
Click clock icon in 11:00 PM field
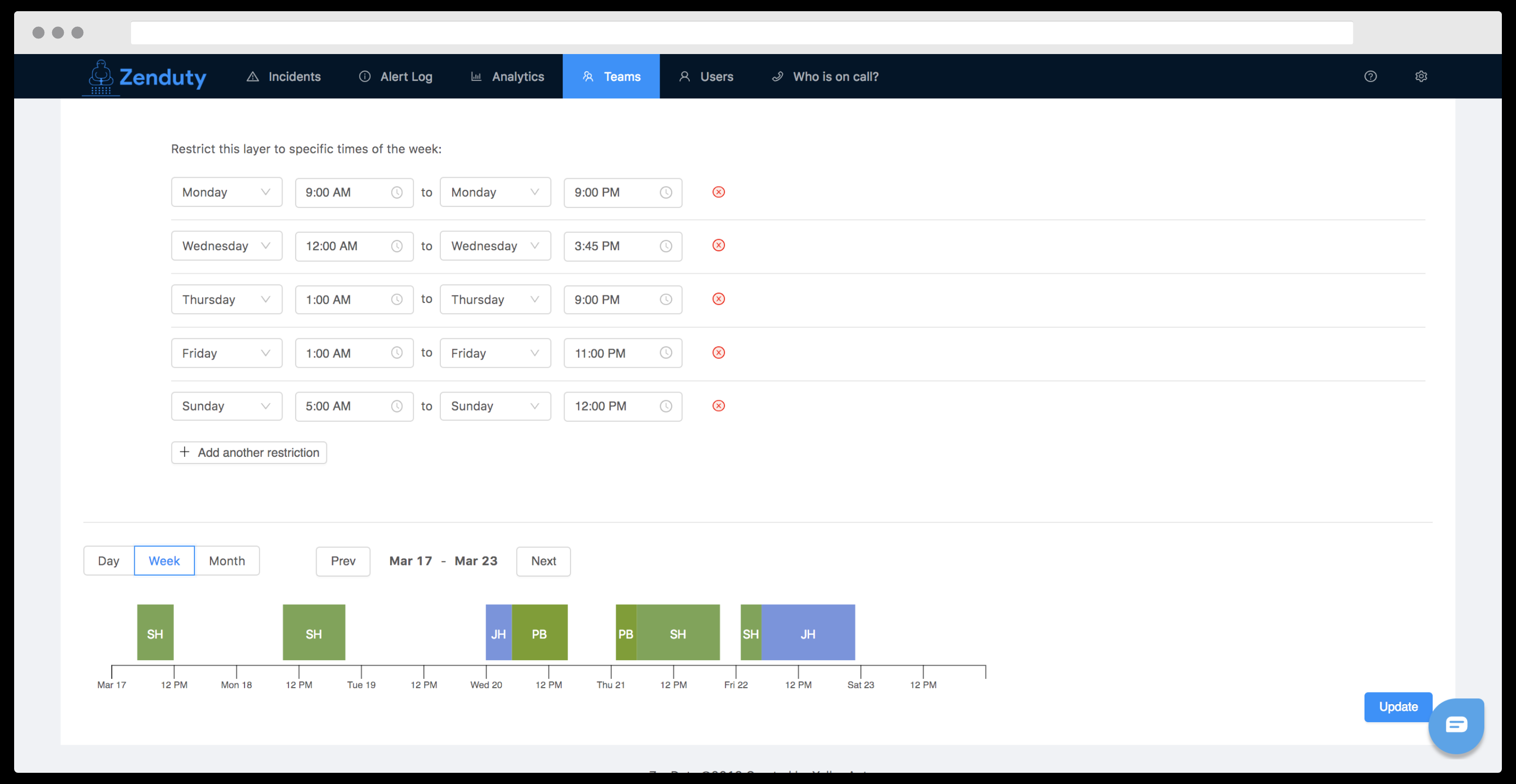click(x=665, y=353)
